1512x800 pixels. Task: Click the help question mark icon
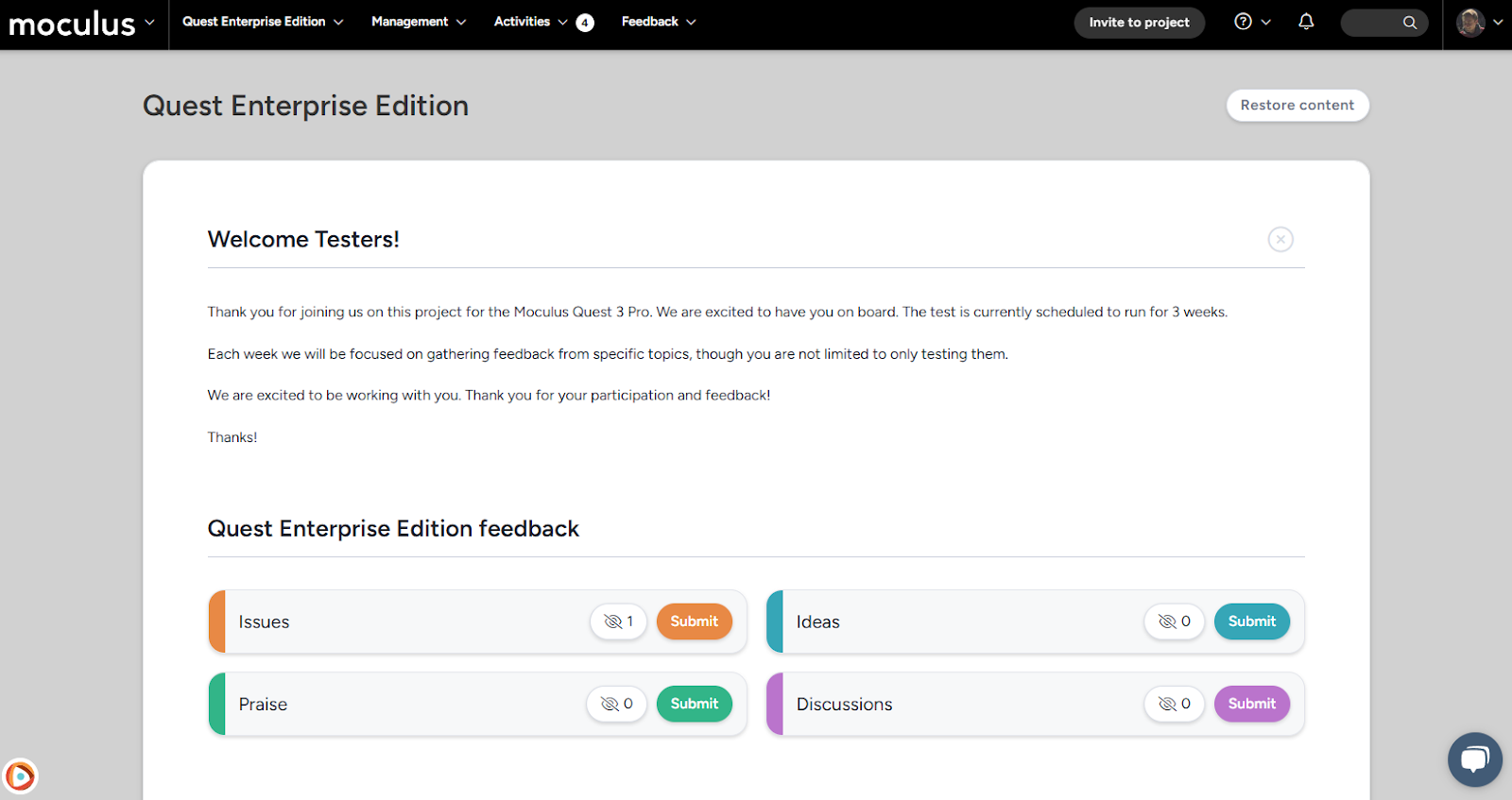point(1244,22)
